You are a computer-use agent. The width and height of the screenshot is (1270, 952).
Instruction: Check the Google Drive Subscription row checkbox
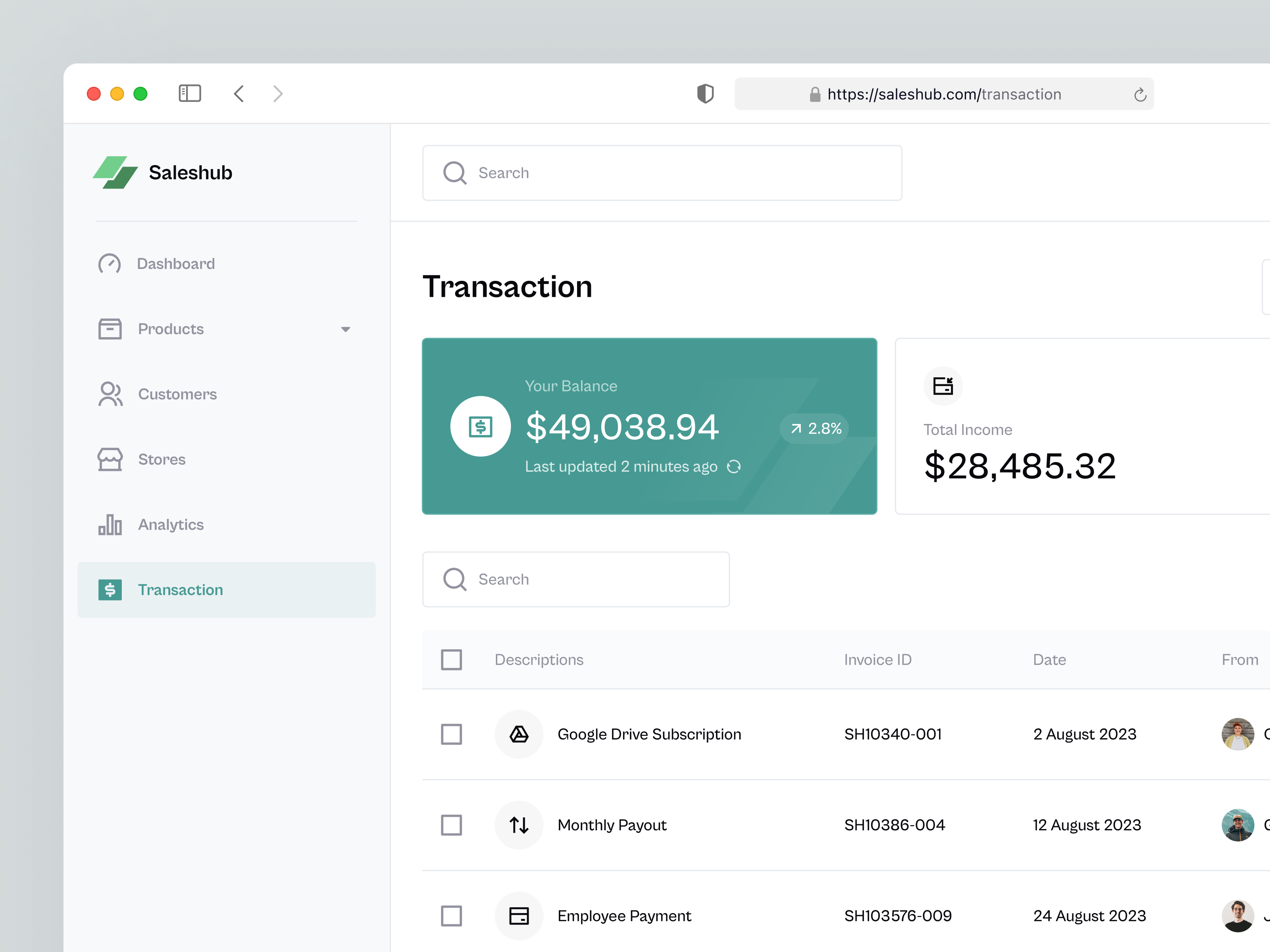pos(452,734)
